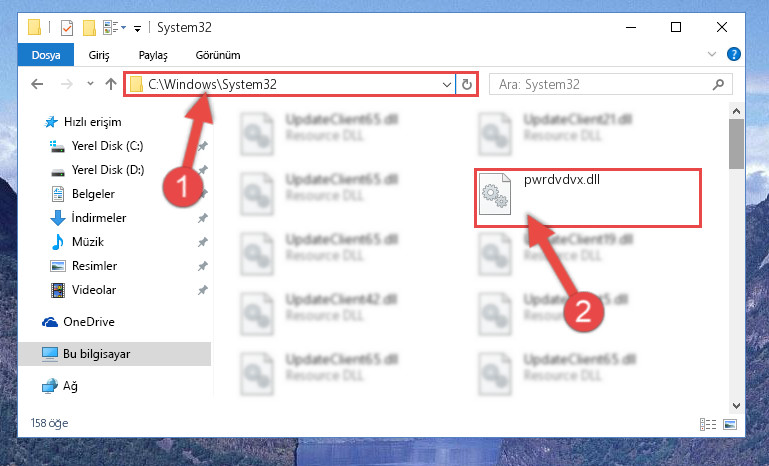The image size is (769, 466).
Task: Click into the Ara: System32 search box
Action: coord(602,84)
